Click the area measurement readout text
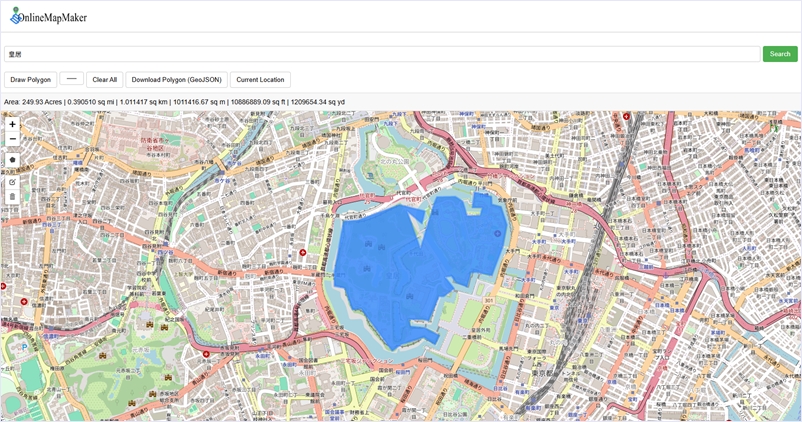Image resolution: width=802 pixels, height=422 pixels. click(x=174, y=102)
